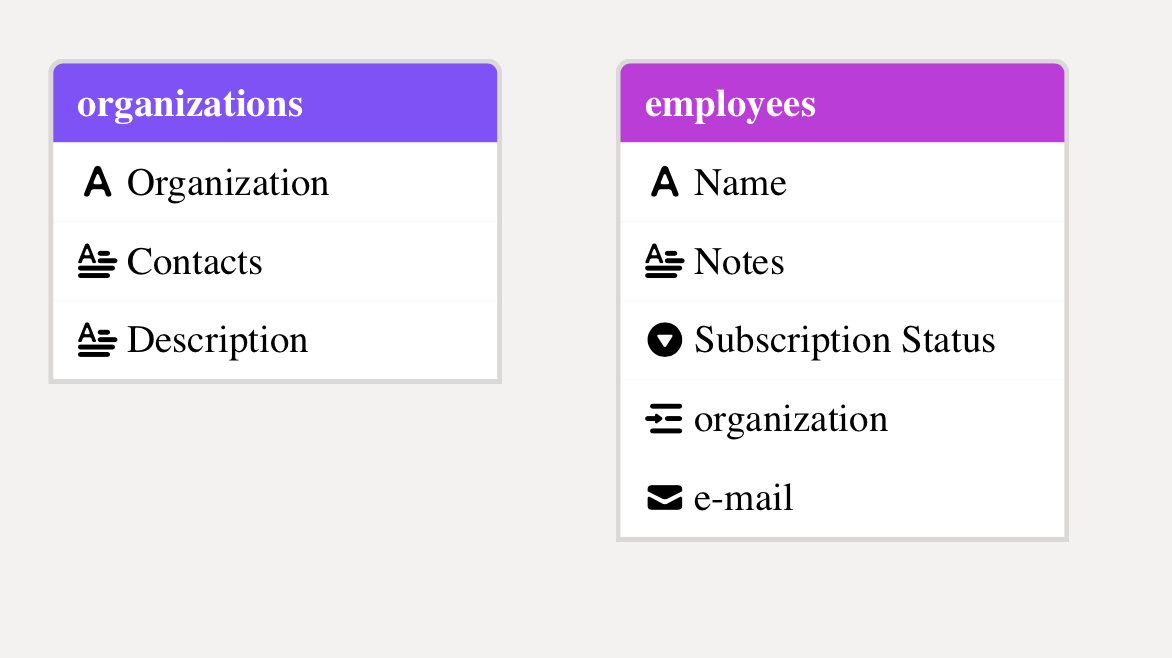Screen dimensions: 1172x658
Task: Click the link-row icon beside organization field
Action: click(664, 419)
